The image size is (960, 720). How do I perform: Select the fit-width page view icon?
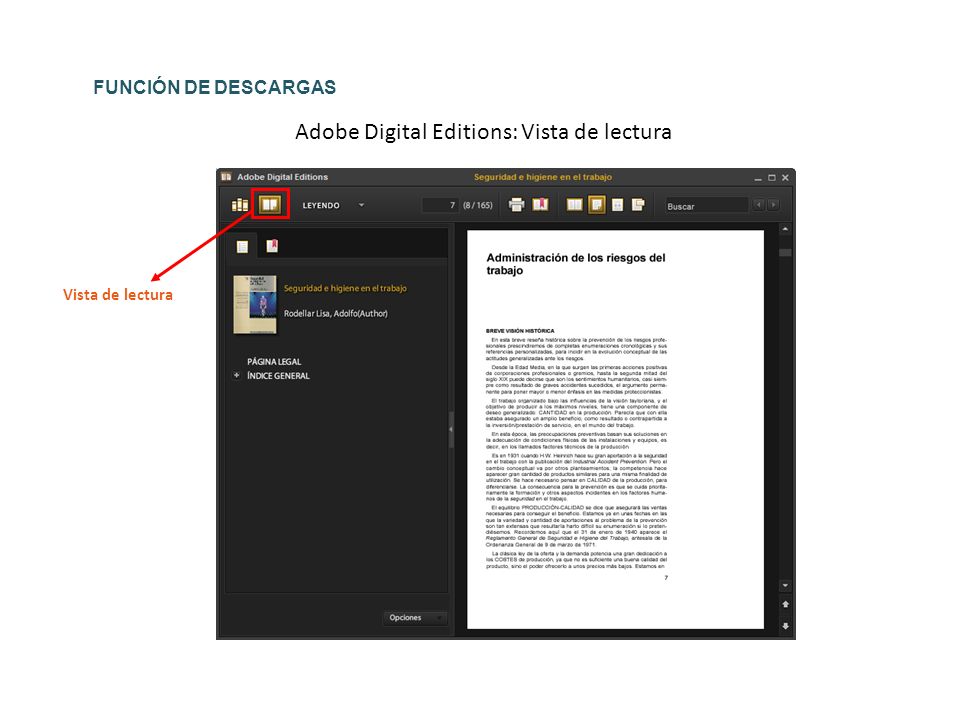coord(617,204)
